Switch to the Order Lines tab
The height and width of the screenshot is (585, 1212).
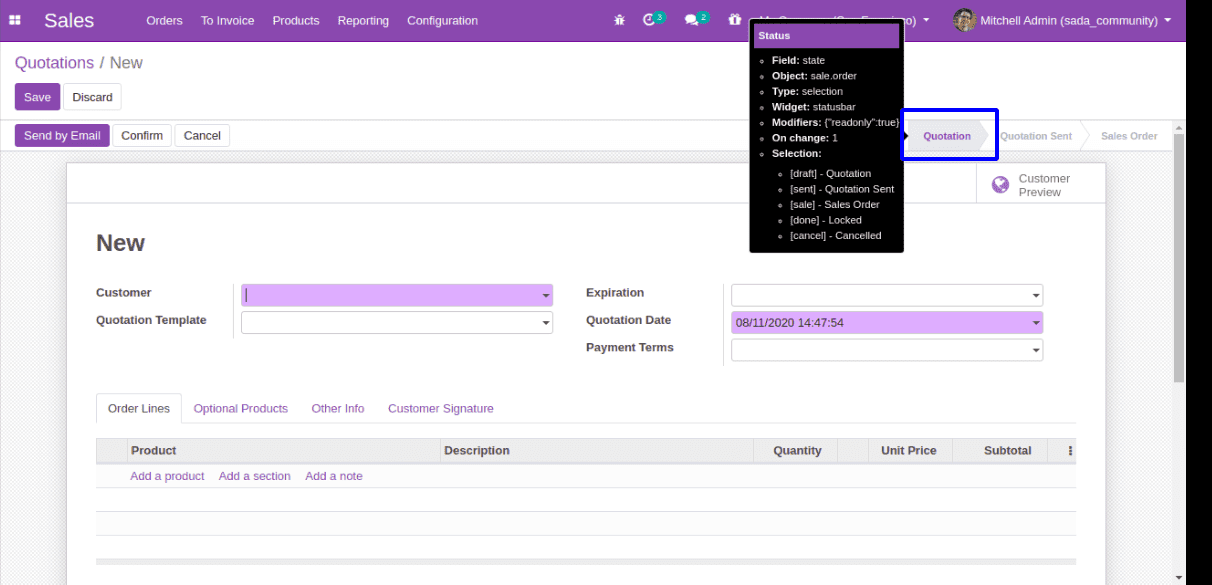[139, 408]
